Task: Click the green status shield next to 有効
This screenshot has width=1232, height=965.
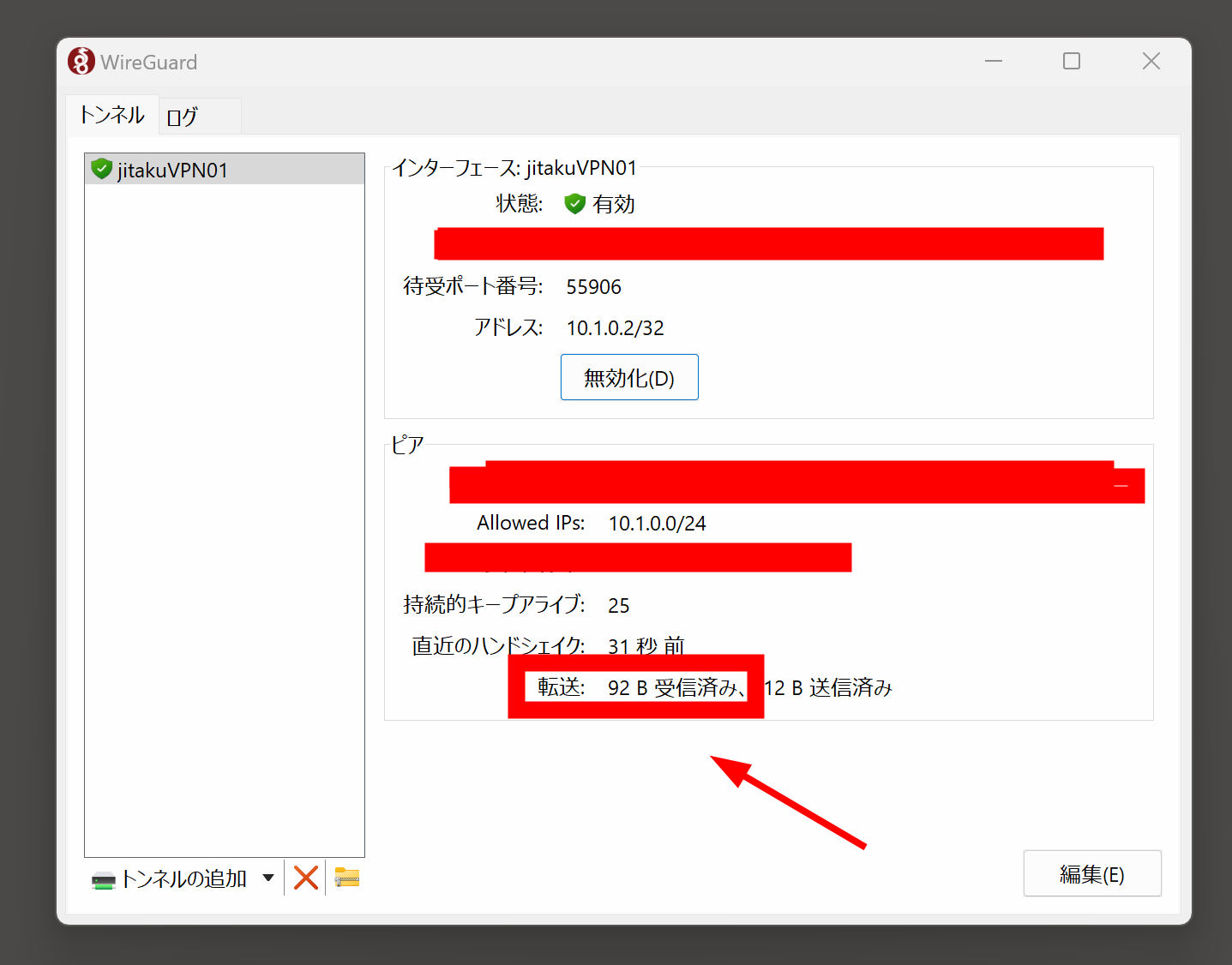Action: pyautogui.click(x=574, y=204)
